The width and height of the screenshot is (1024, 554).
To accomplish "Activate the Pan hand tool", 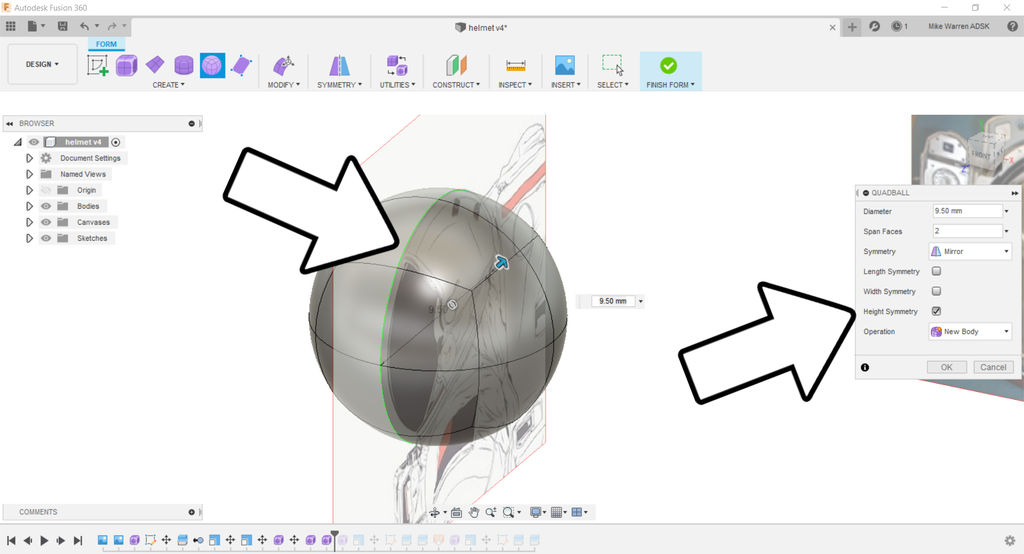I will coord(473,513).
